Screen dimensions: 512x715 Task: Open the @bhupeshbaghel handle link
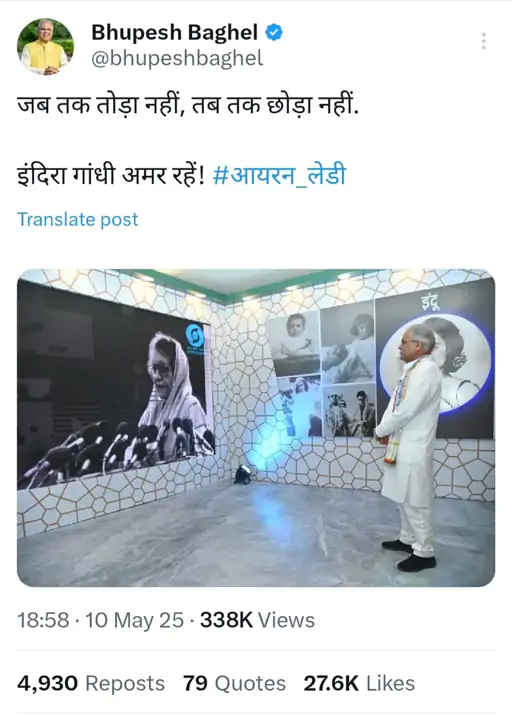point(177,58)
